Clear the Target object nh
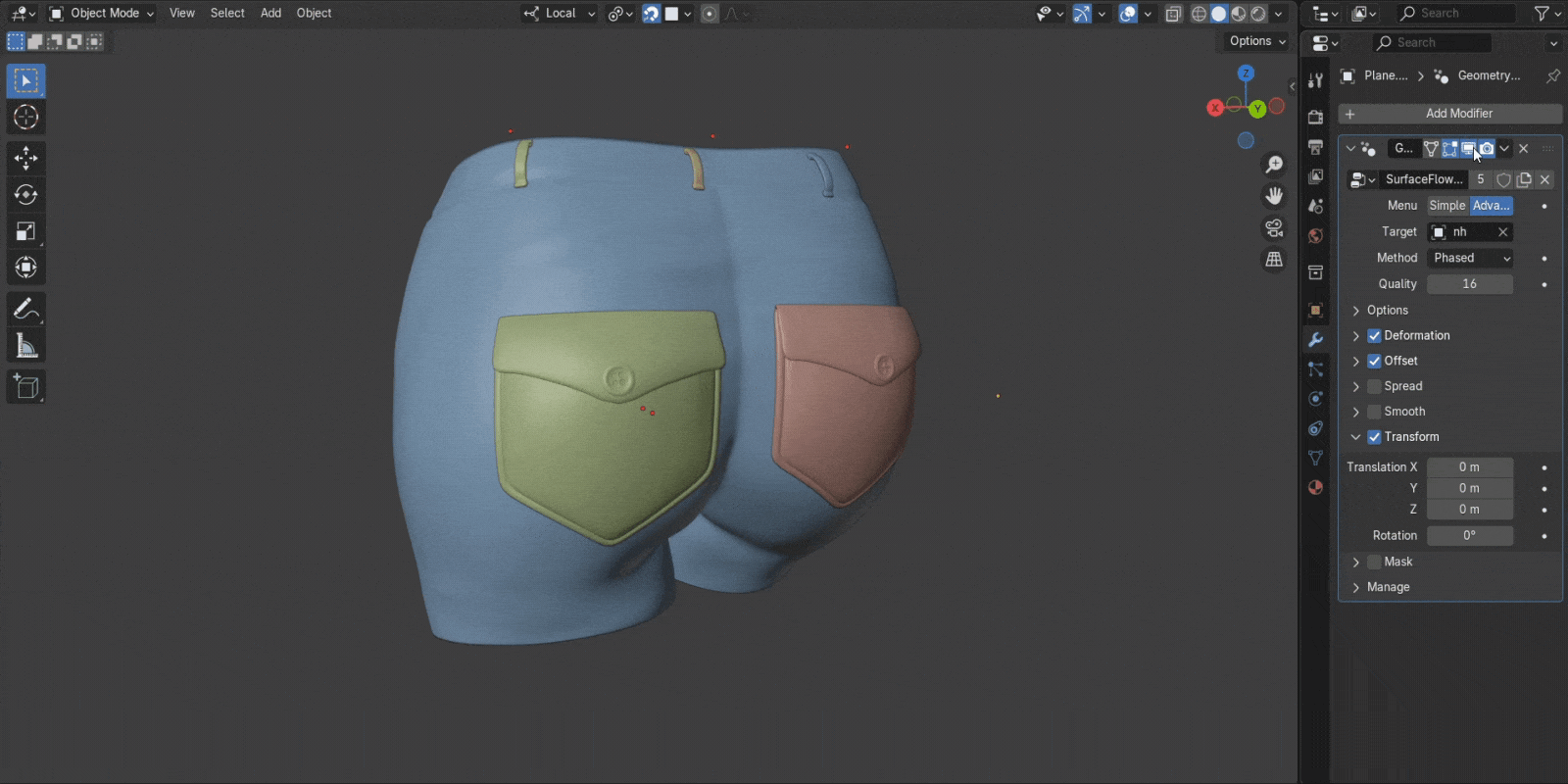 pos(1502,232)
